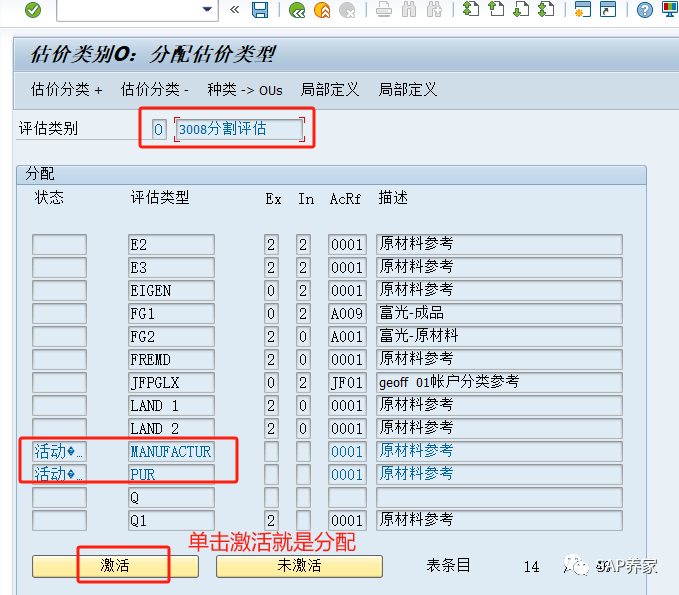This screenshot has width=679, height=595.
Task: Select the LAND 2 valuation type cell
Action: click(171, 428)
